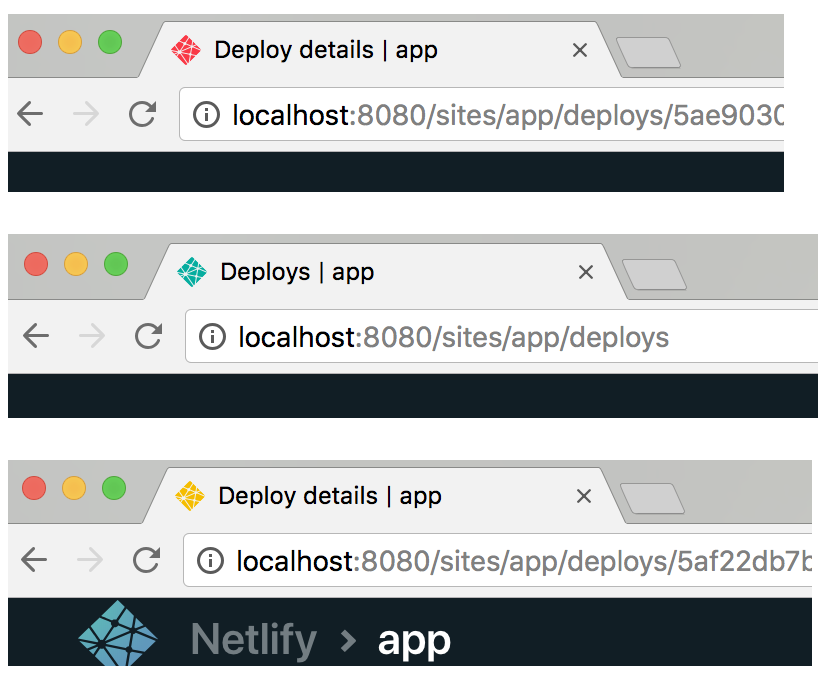Go back in the window with URL ending 5ae9030
Viewport: 822px width, 682px height.
(31, 114)
